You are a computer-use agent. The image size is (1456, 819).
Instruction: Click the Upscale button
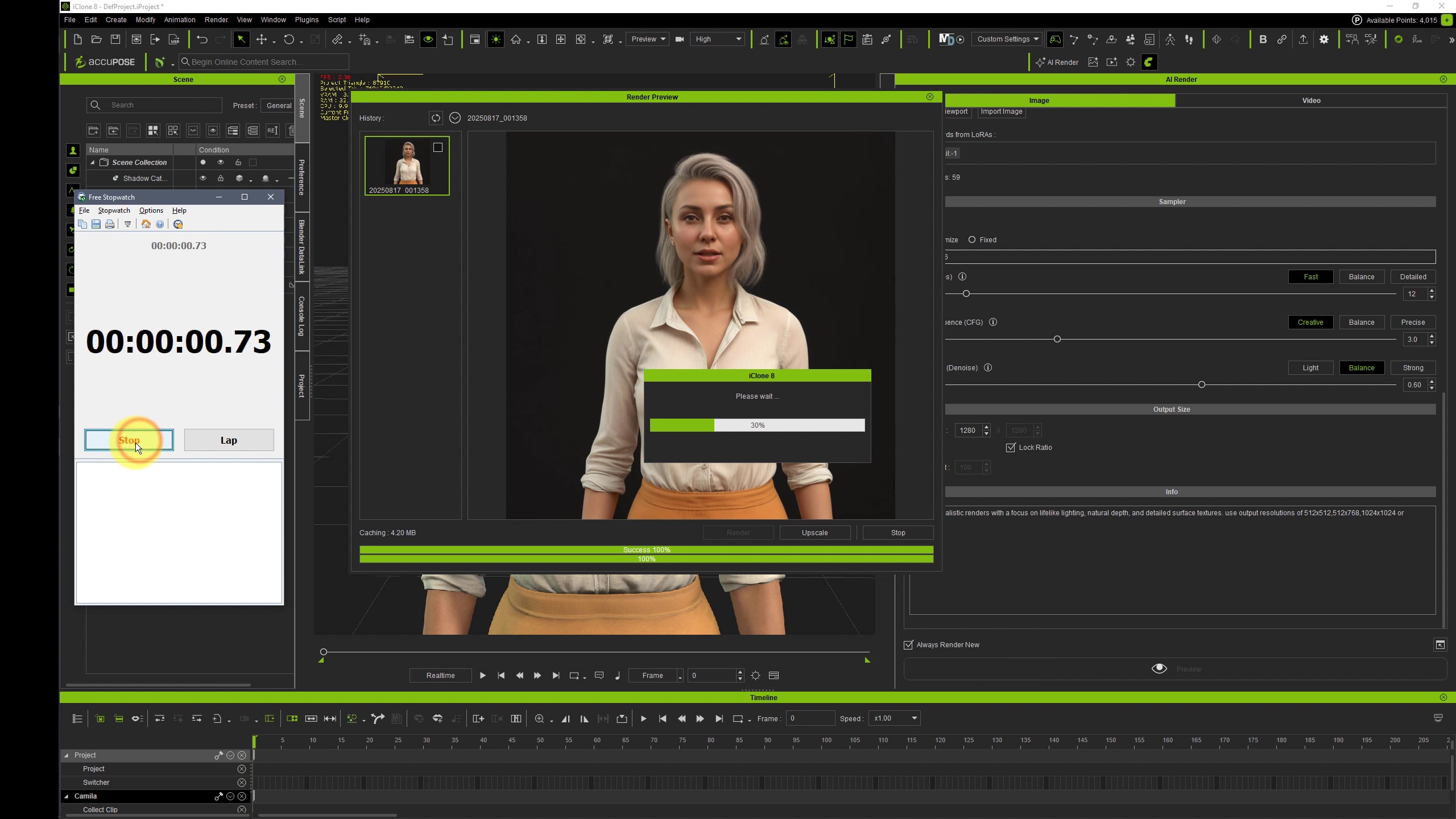pyautogui.click(x=814, y=532)
